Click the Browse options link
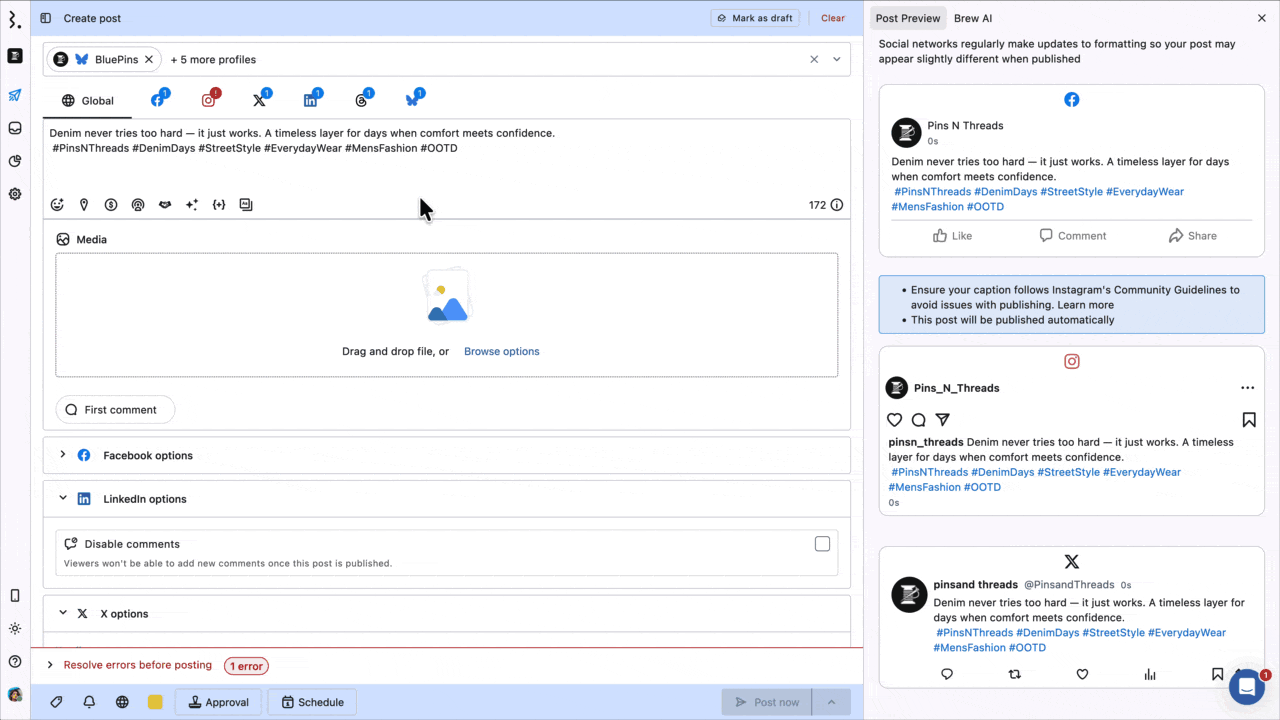 (501, 351)
